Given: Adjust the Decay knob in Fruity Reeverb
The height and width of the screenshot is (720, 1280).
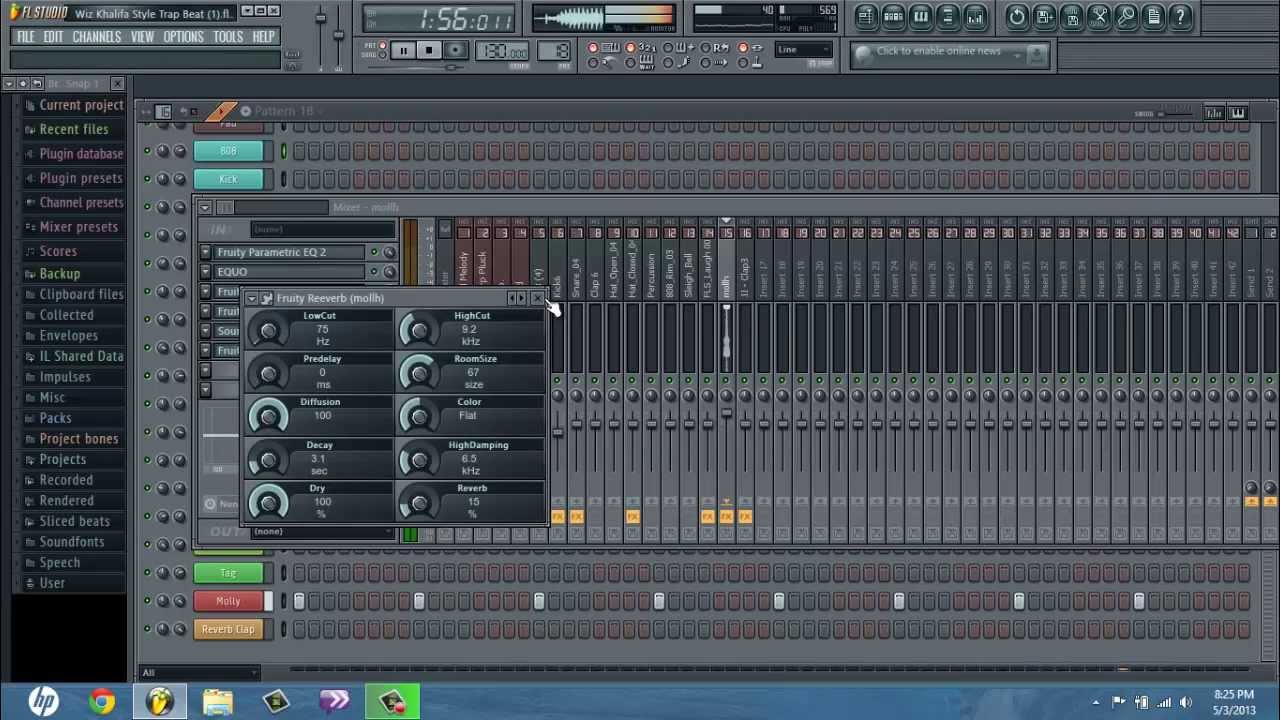Looking at the screenshot, I should pos(268,460).
